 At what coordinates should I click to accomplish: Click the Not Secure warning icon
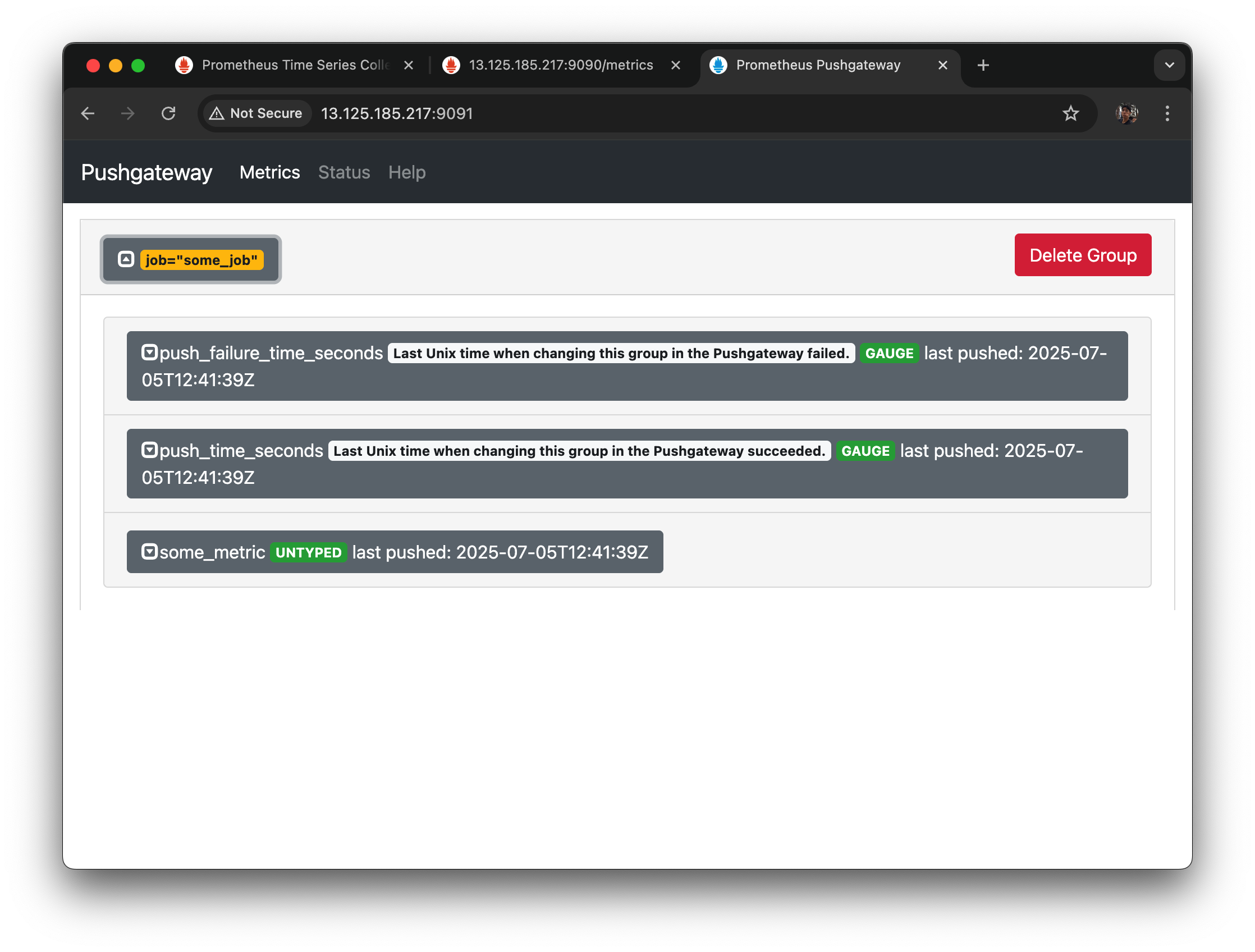[217, 113]
